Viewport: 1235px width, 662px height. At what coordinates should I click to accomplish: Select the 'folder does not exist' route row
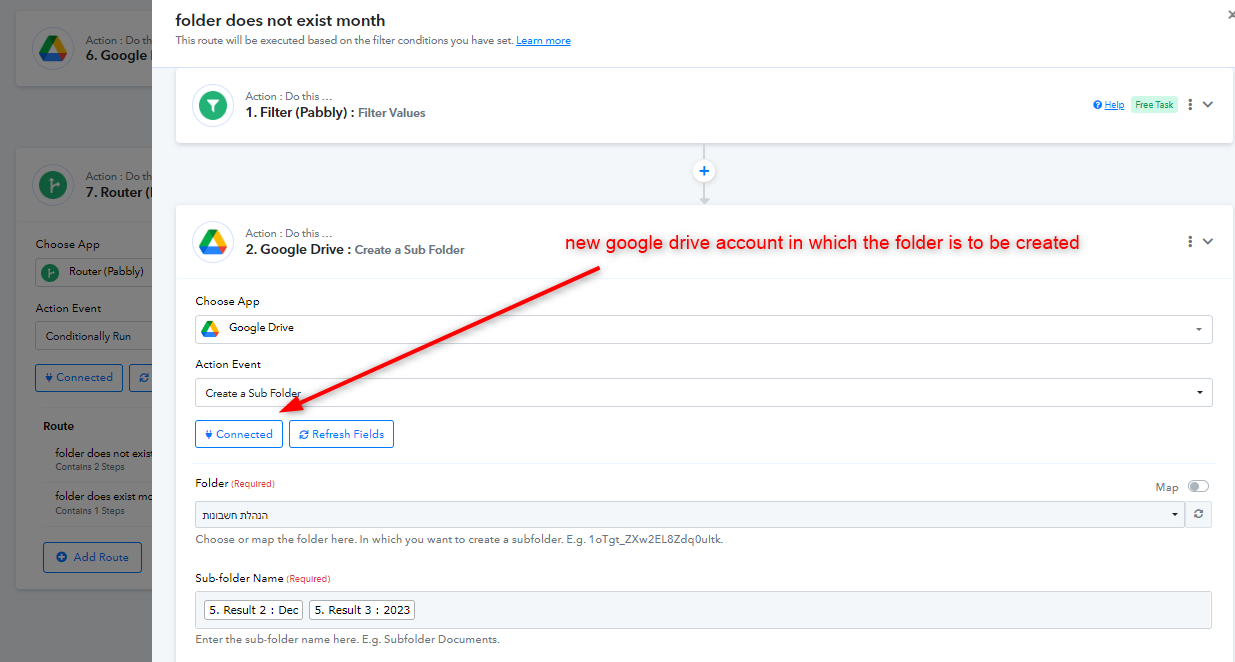[x=97, y=459]
